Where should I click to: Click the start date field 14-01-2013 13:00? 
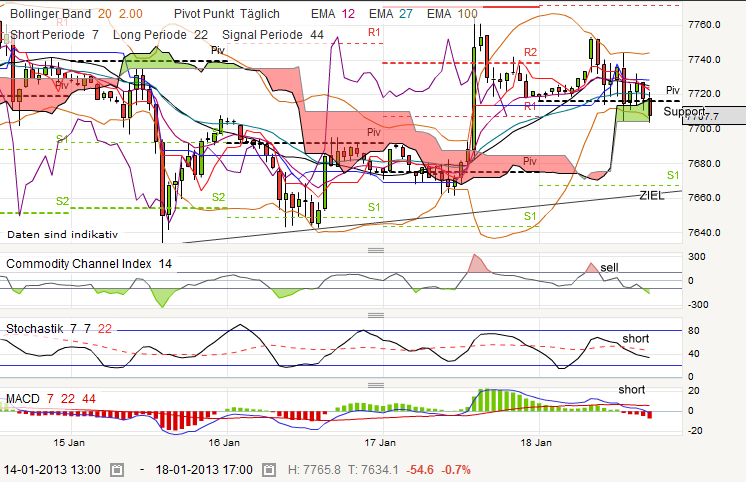[x=52, y=470]
